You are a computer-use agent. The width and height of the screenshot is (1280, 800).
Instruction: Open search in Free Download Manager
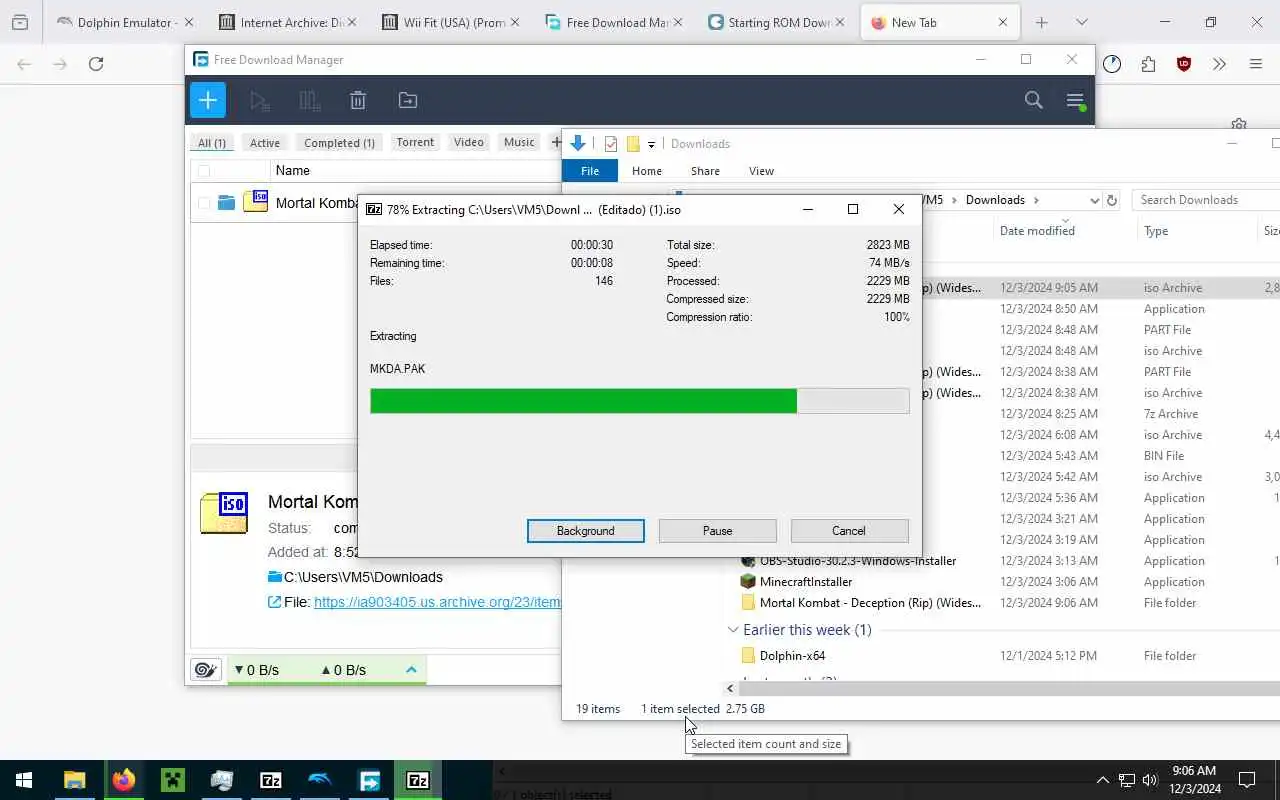click(1033, 100)
